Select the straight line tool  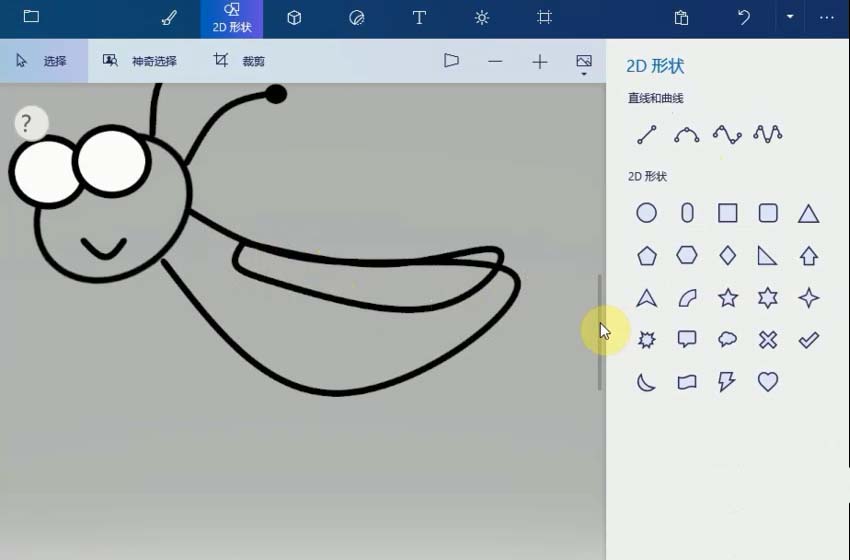click(647, 134)
